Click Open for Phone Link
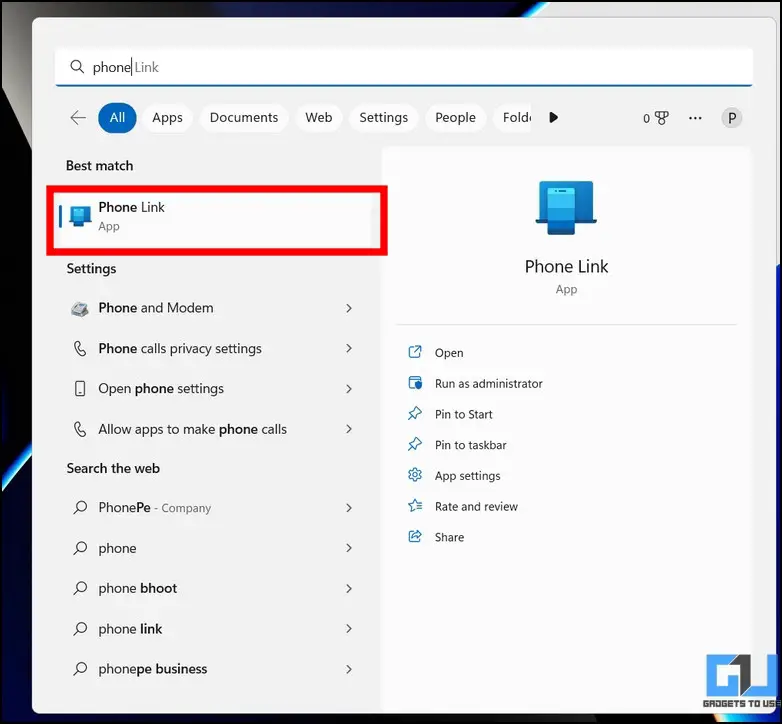The width and height of the screenshot is (782, 724). (449, 353)
